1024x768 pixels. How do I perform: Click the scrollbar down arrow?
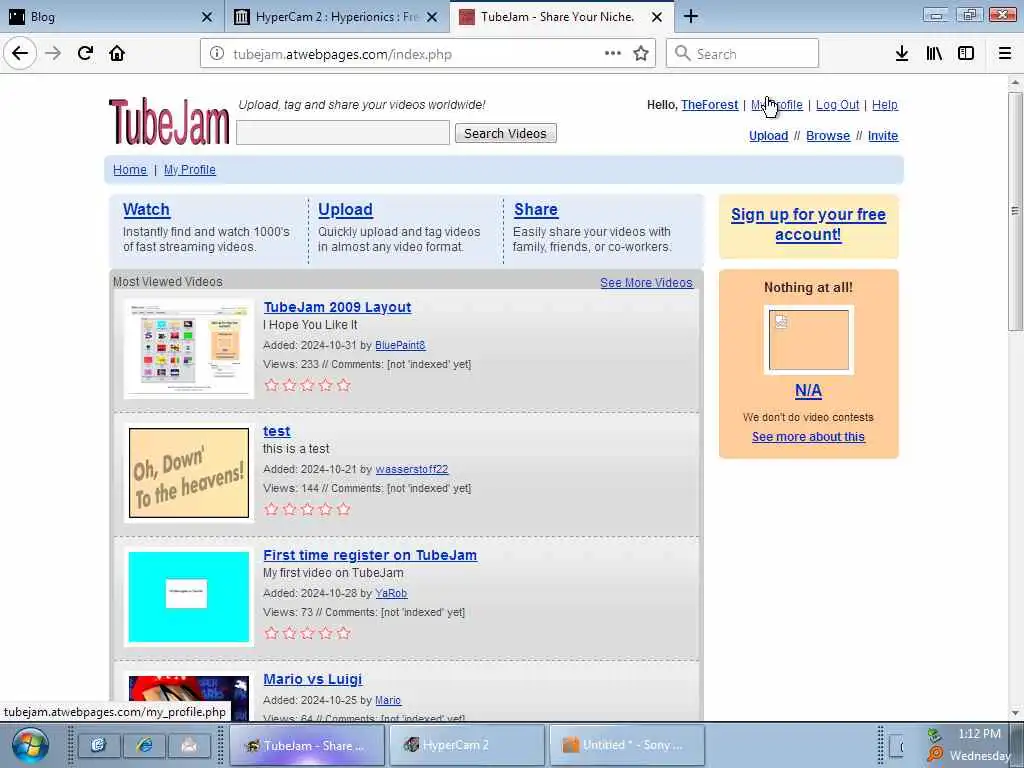pyautogui.click(x=1015, y=712)
